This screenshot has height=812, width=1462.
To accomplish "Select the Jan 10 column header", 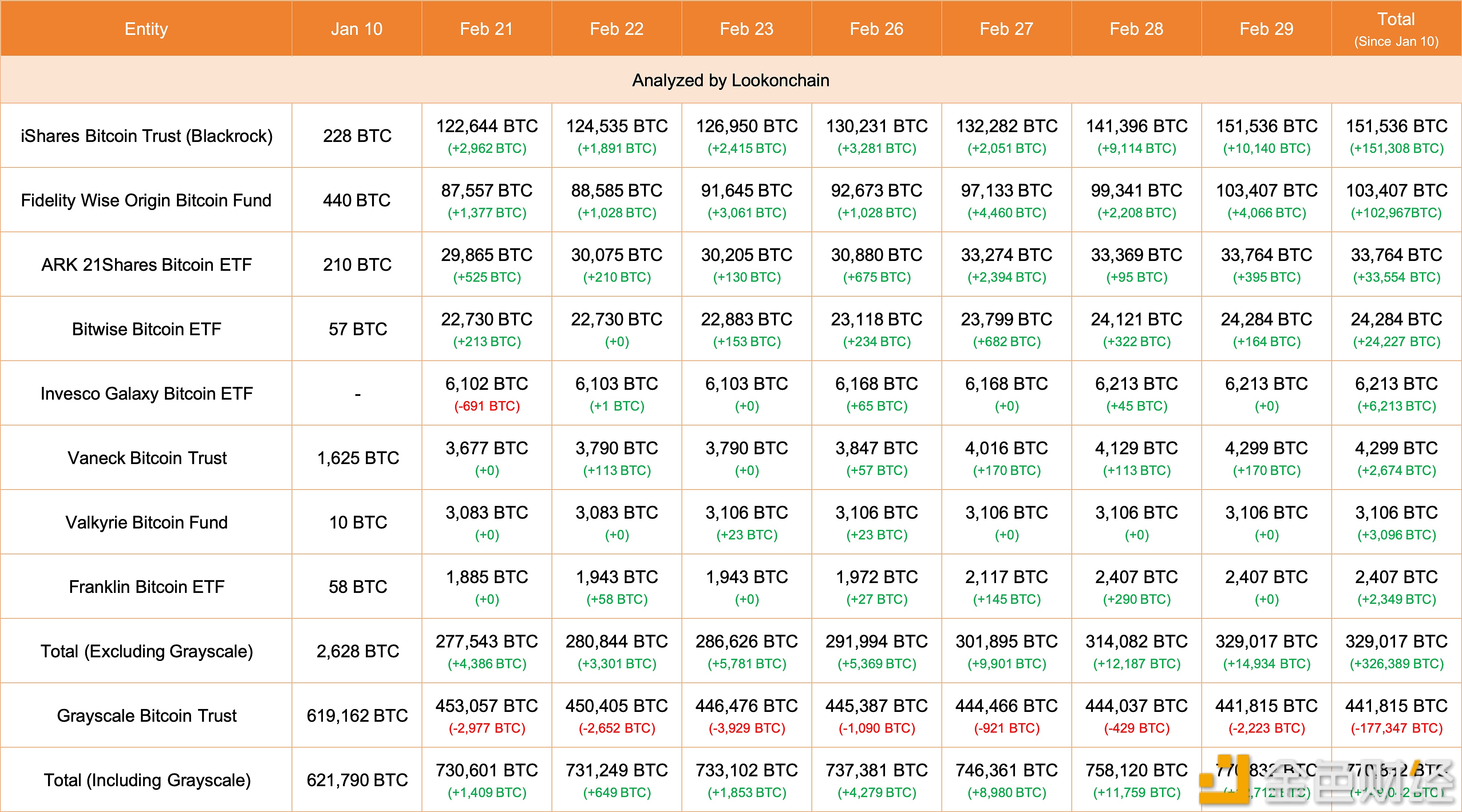I will 356,29.
